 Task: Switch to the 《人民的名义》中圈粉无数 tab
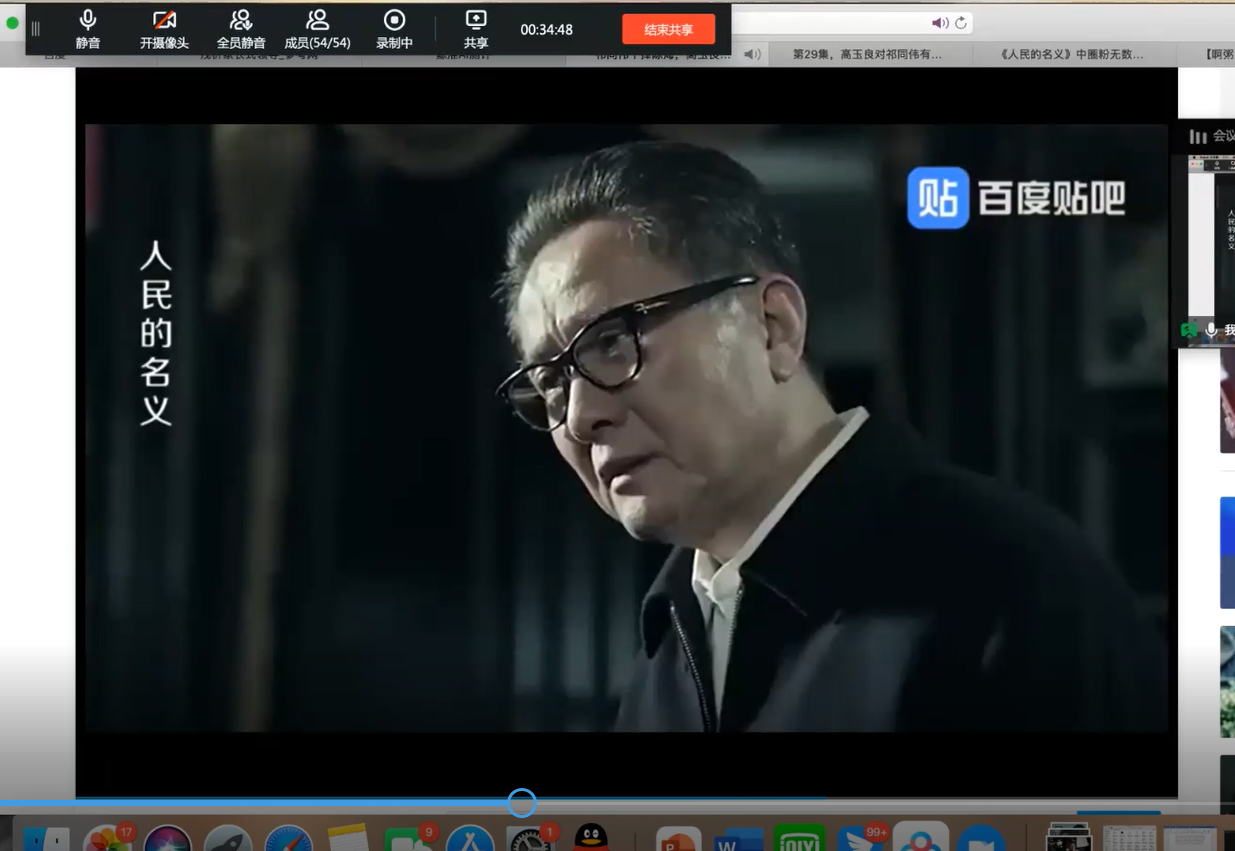(x=1071, y=55)
